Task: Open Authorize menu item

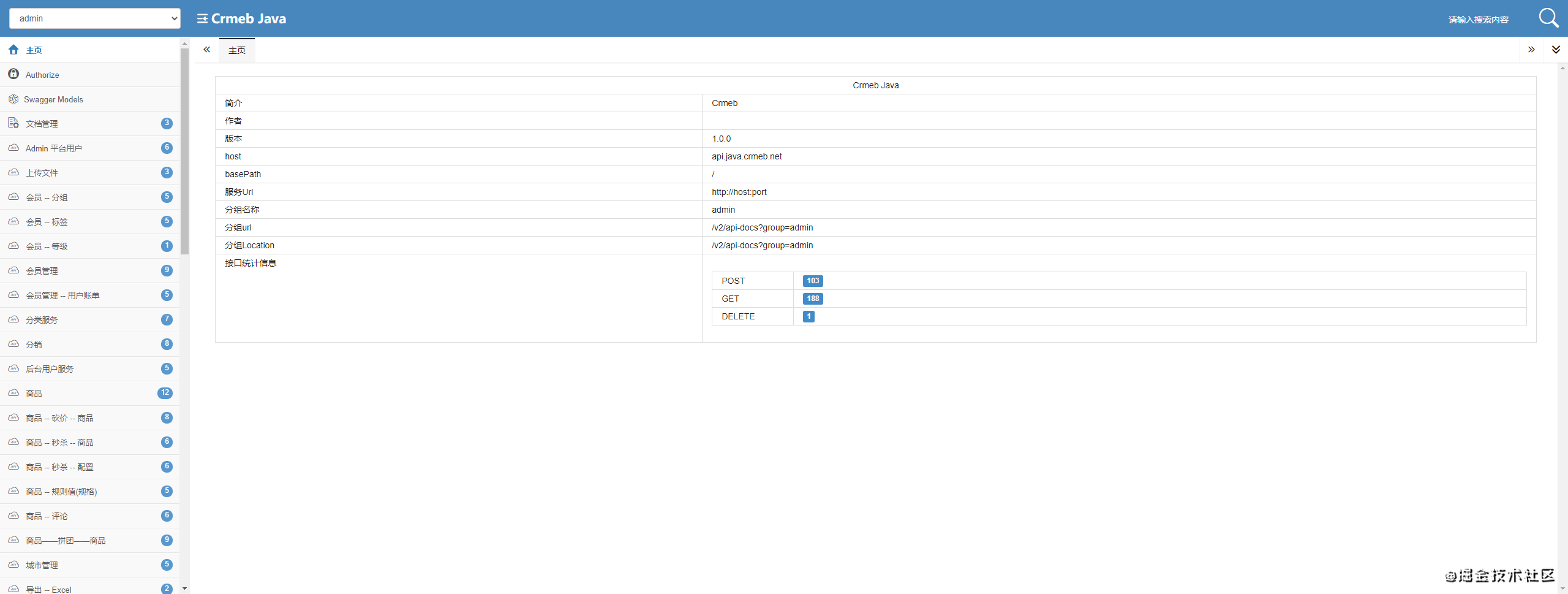Action: (90, 75)
